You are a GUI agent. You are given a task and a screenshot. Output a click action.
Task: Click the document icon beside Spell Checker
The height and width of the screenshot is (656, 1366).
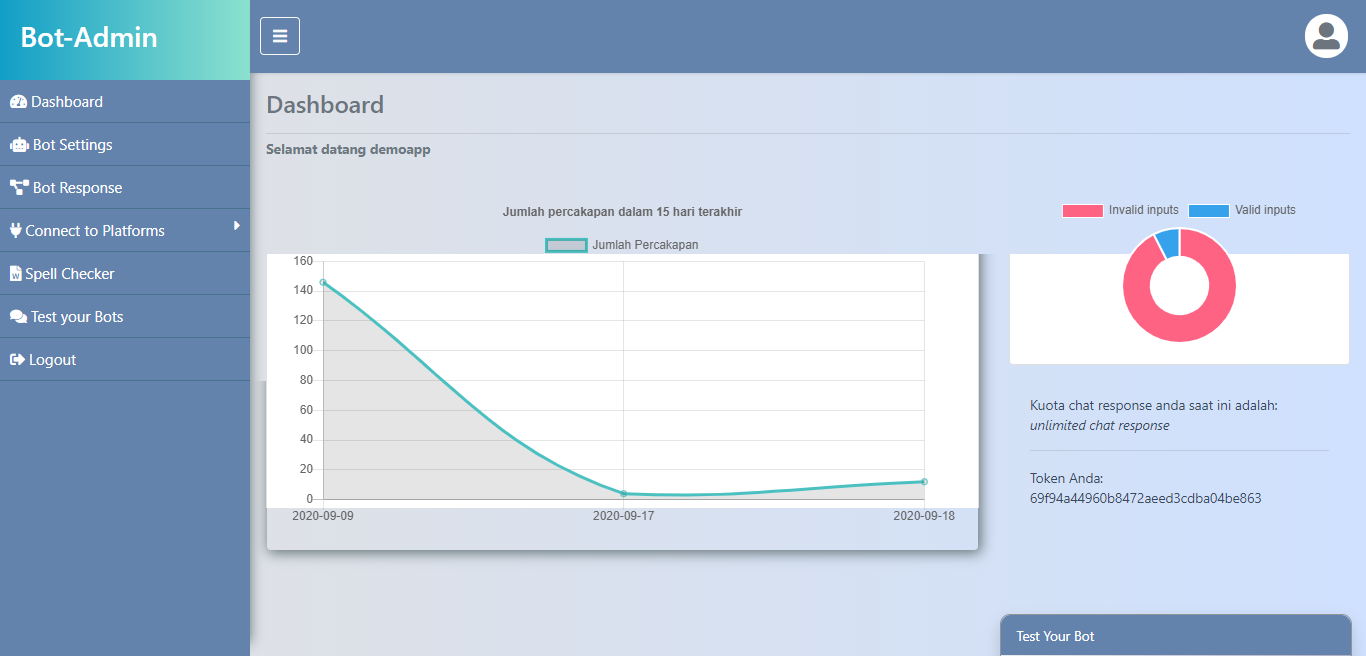(16, 274)
